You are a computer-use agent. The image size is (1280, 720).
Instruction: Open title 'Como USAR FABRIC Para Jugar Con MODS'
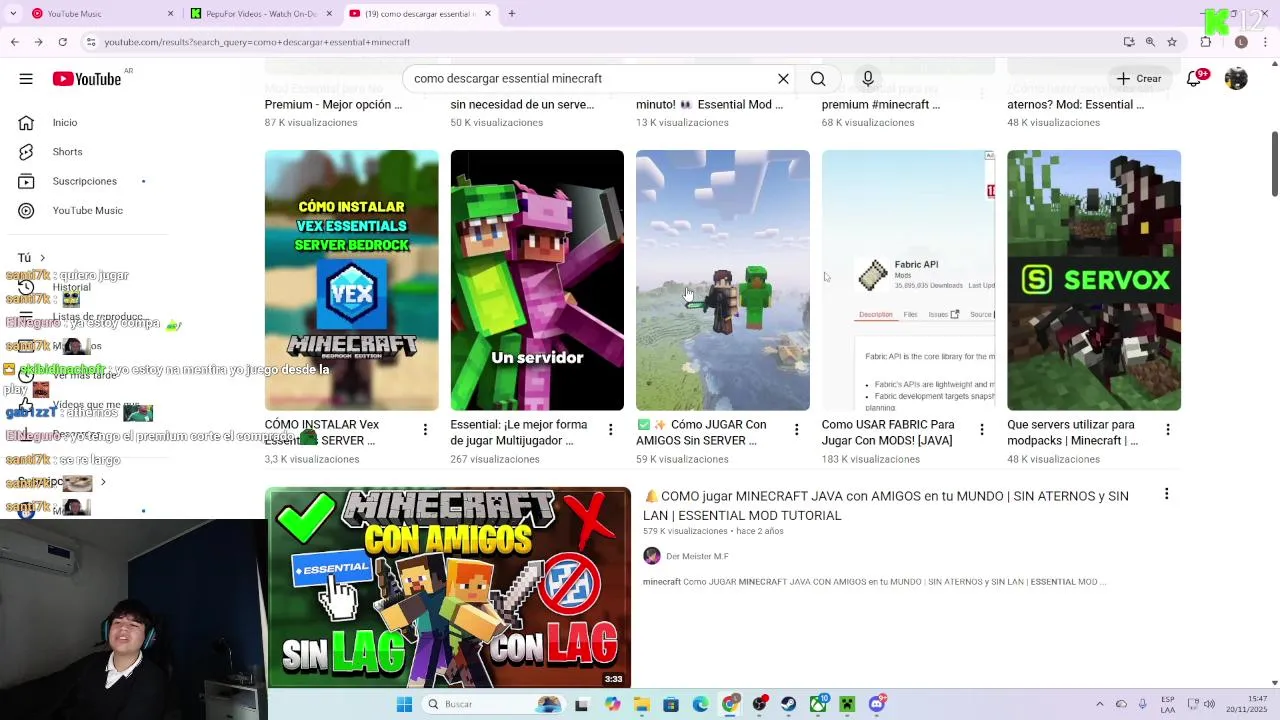pyautogui.click(x=888, y=432)
